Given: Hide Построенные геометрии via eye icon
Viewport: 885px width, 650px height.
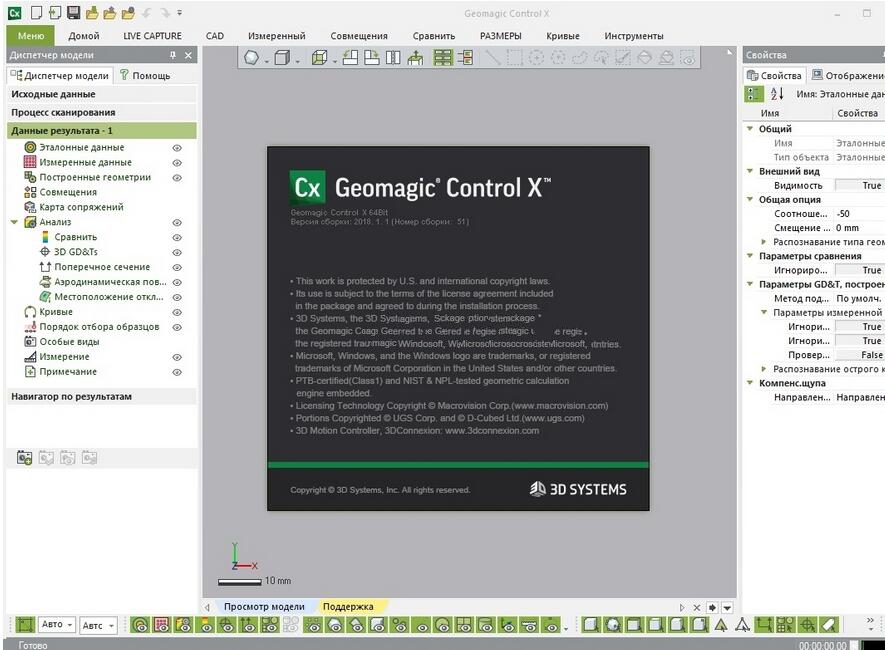Looking at the screenshot, I should pyautogui.click(x=177, y=178).
